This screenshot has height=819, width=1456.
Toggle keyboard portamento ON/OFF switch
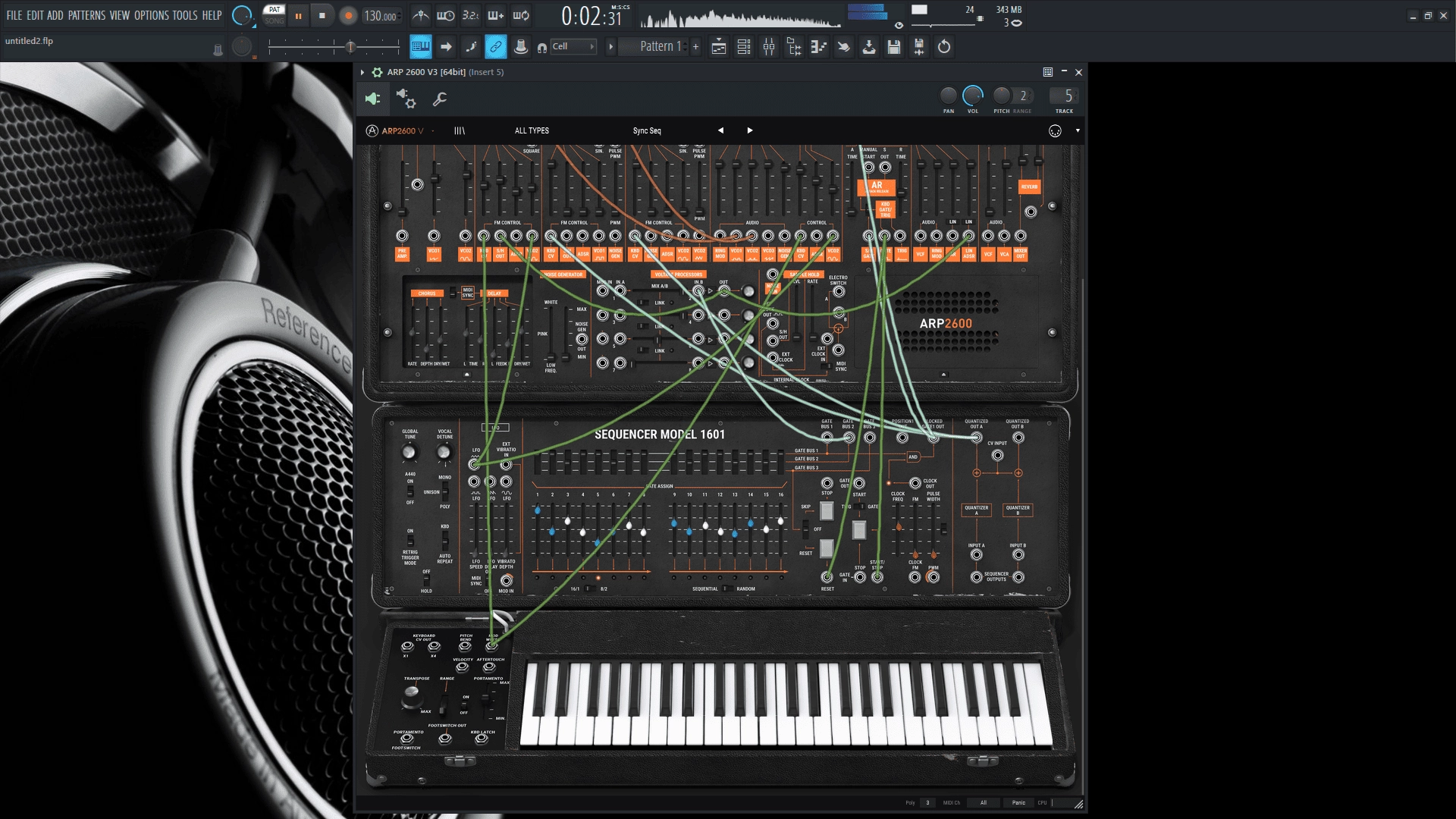click(464, 704)
